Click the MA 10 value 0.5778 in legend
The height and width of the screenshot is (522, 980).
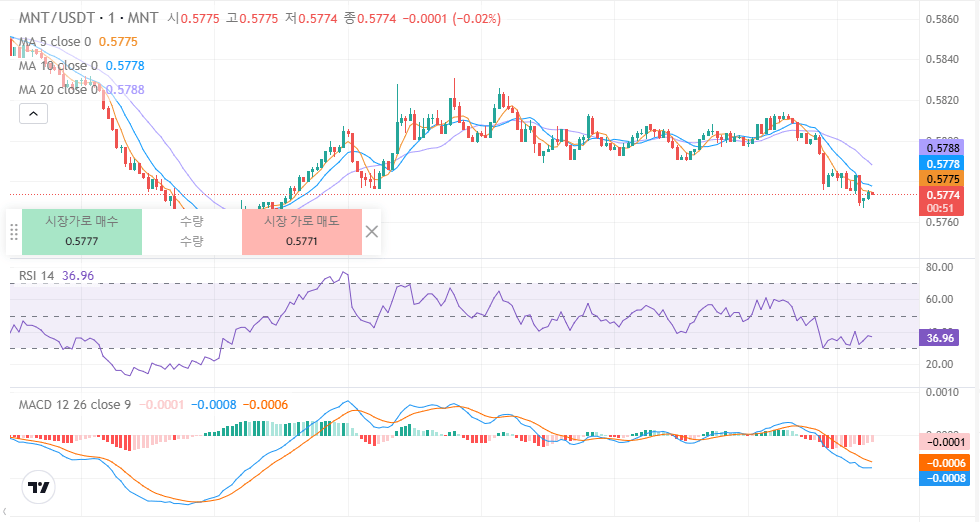pos(125,66)
